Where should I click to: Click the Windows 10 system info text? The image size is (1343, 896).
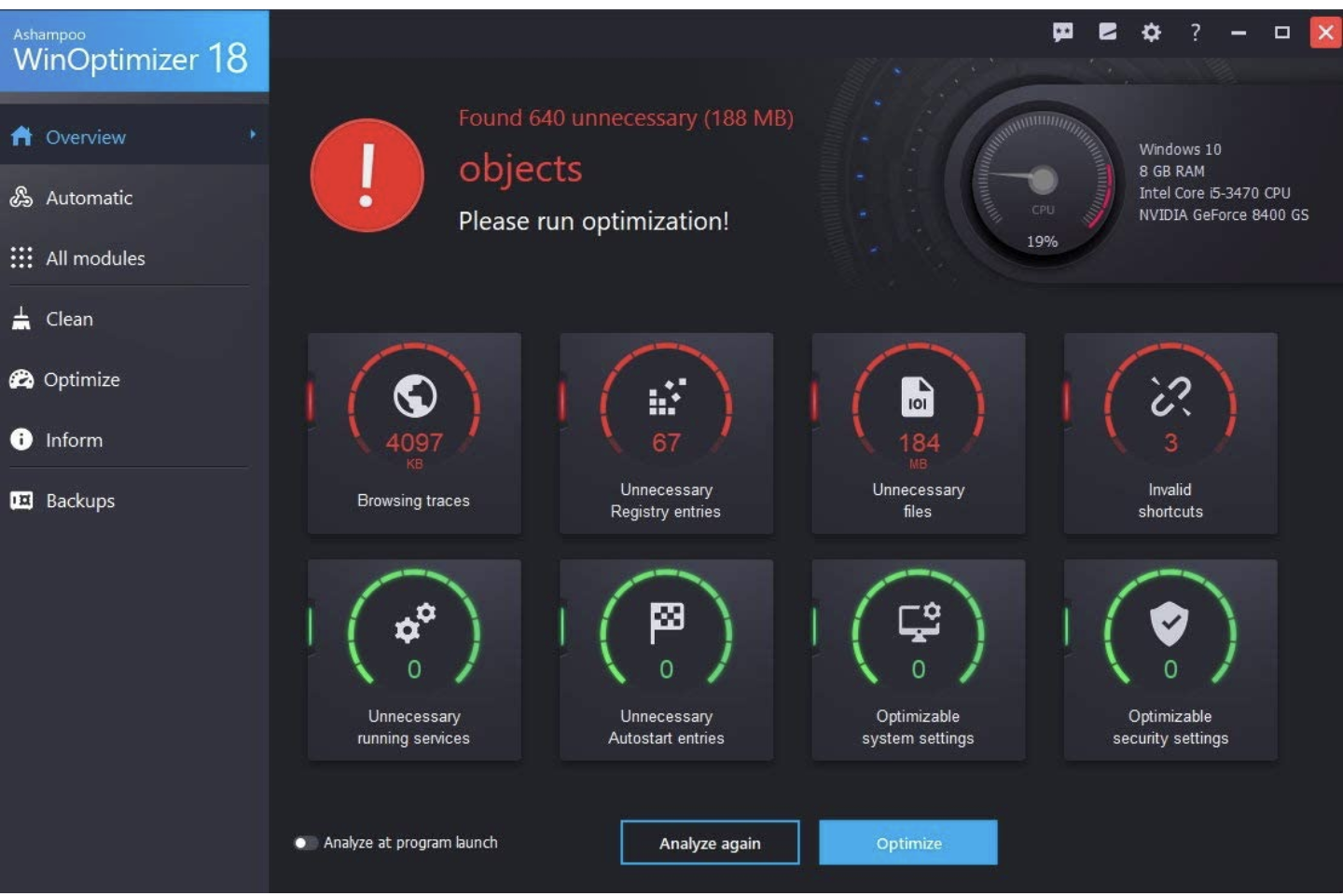[x=1180, y=149]
